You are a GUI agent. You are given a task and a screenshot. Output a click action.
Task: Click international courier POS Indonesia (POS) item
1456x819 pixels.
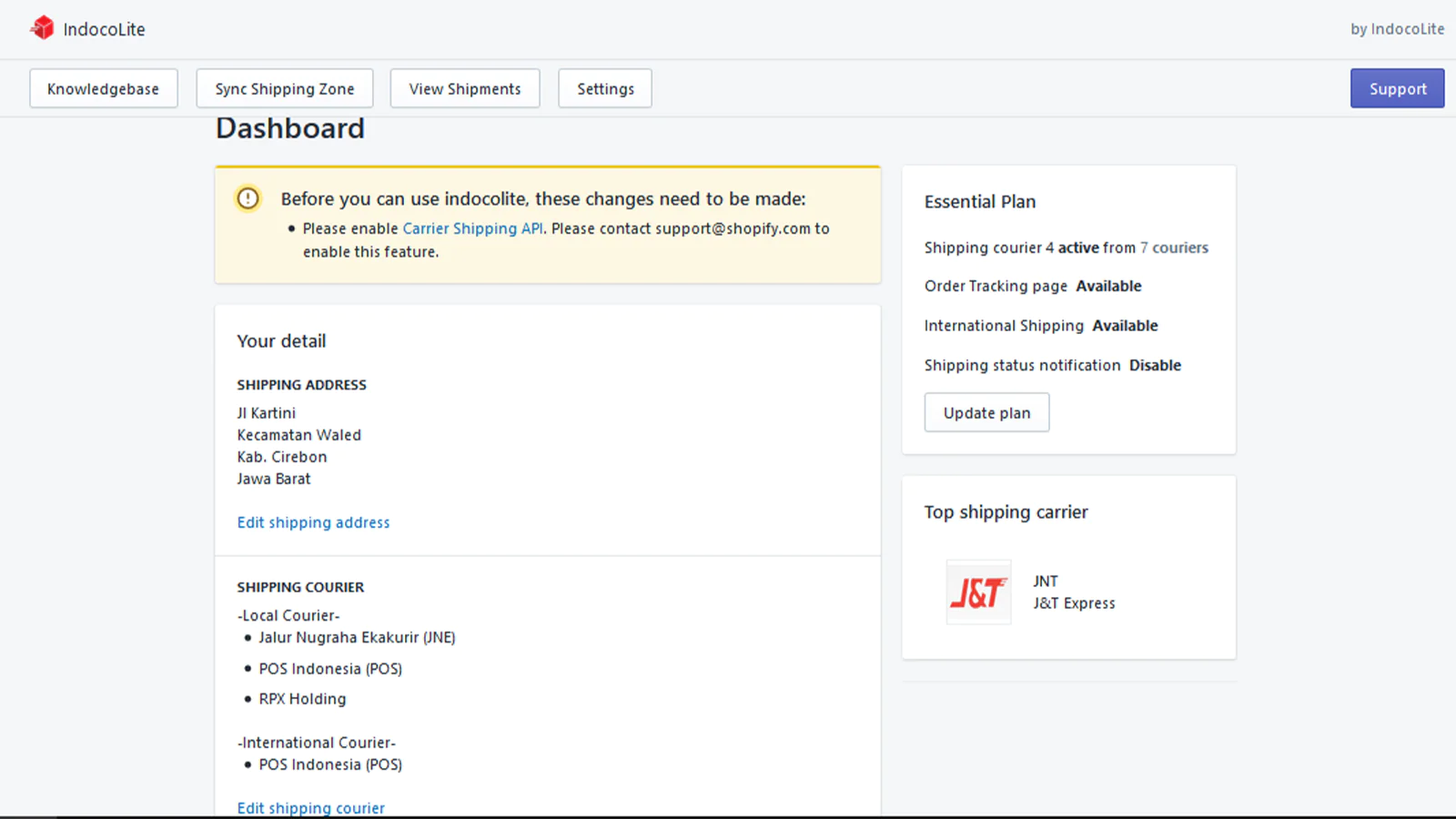(330, 764)
